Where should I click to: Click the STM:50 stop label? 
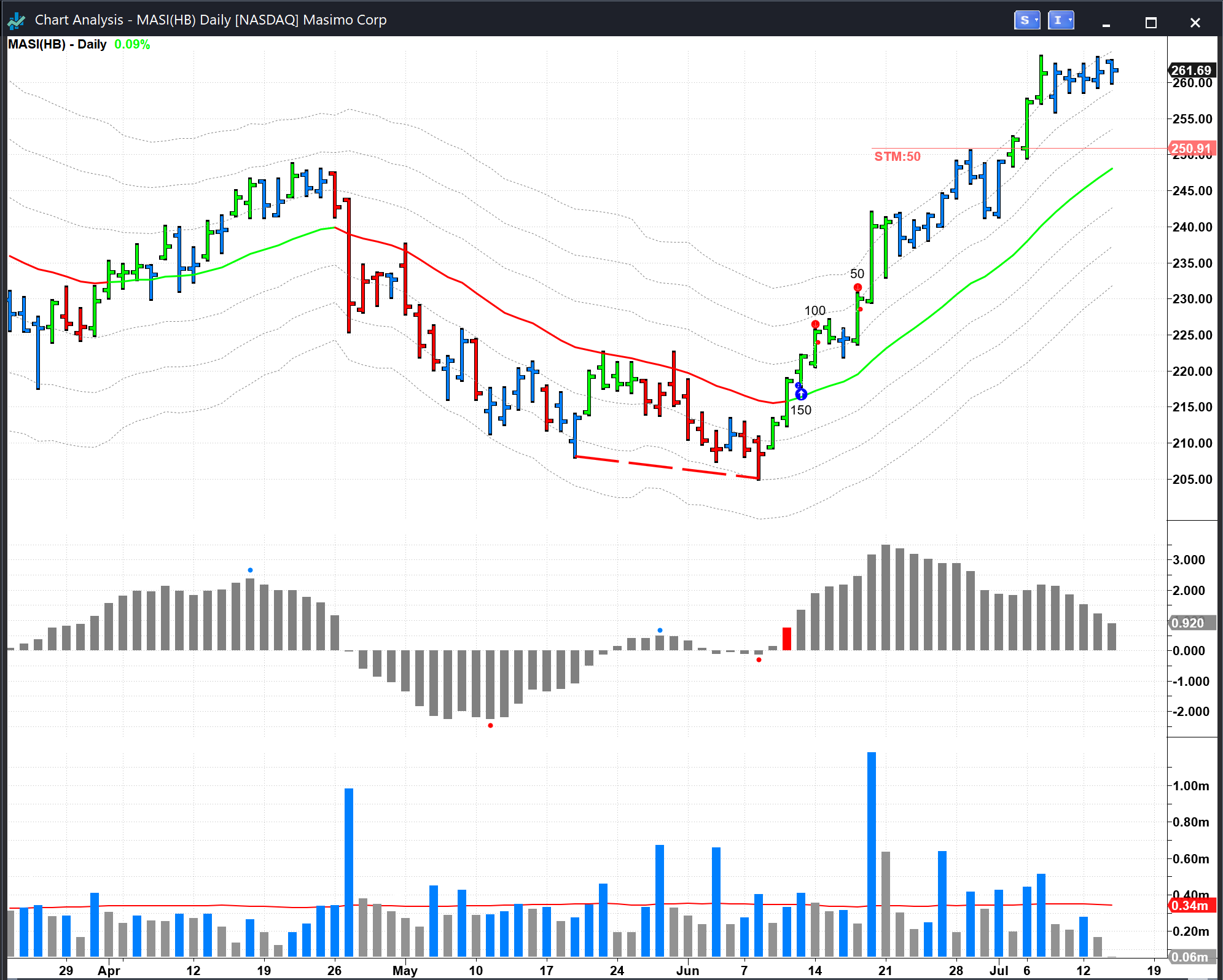coord(897,157)
